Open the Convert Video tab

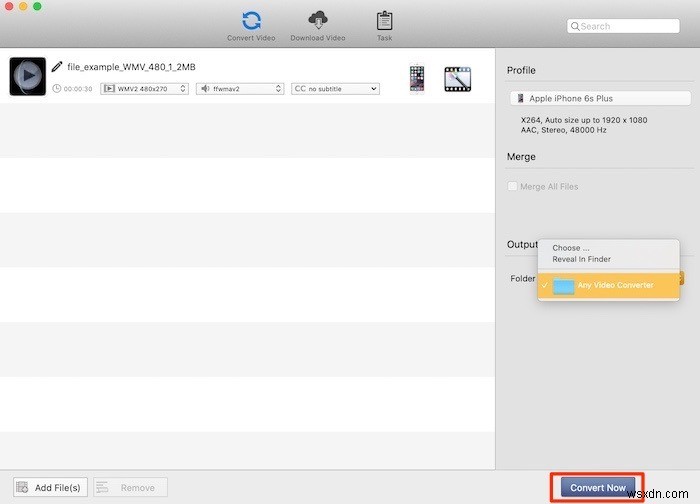tap(251, 26)
